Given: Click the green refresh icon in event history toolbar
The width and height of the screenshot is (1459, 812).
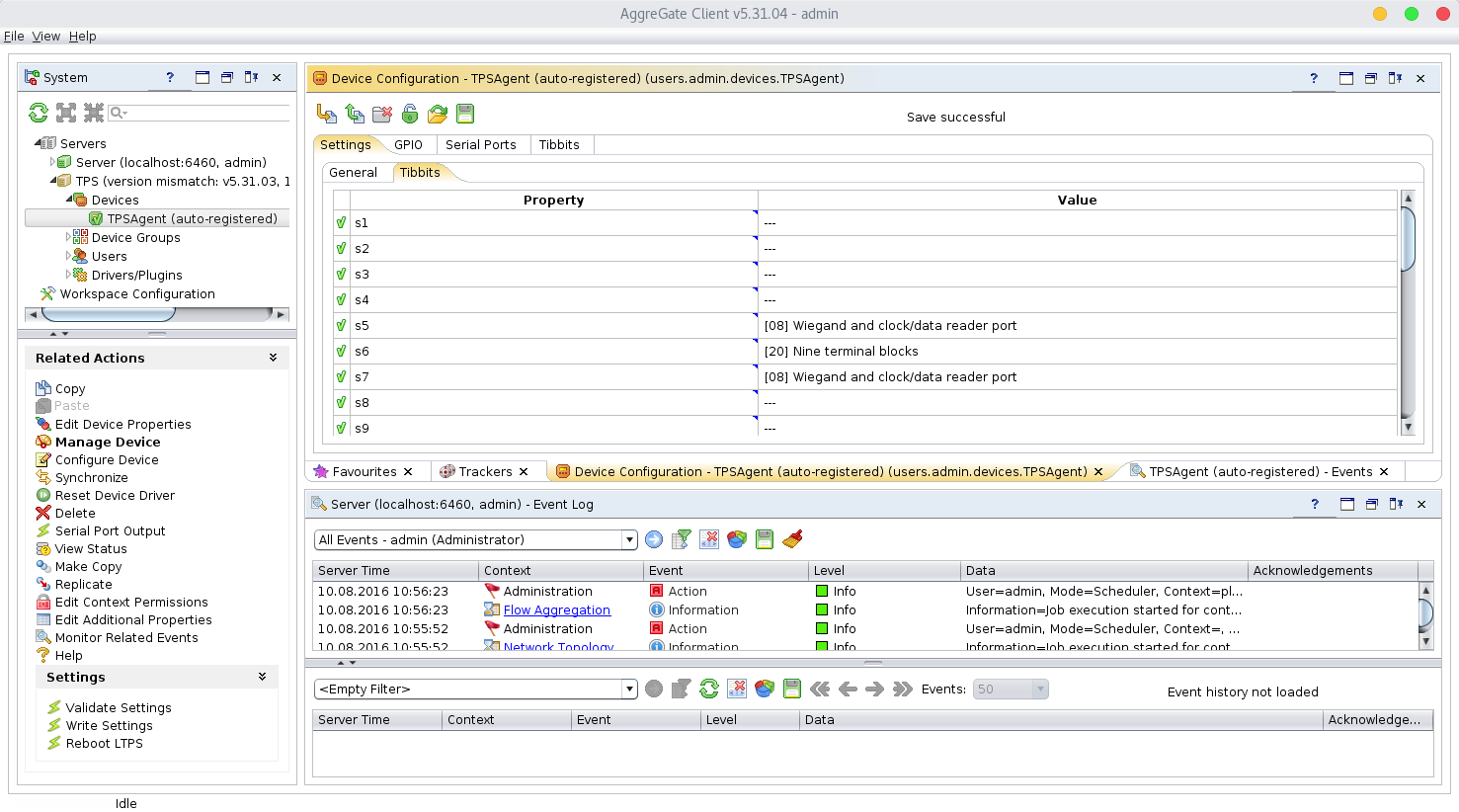Looking at the screenshot, I should tap(709, 689).
